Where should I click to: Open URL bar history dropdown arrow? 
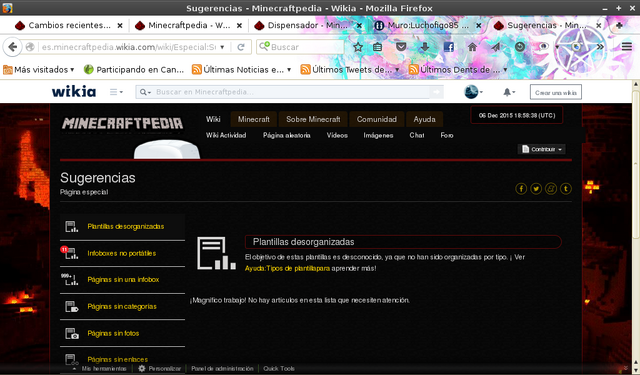[222, 47]
